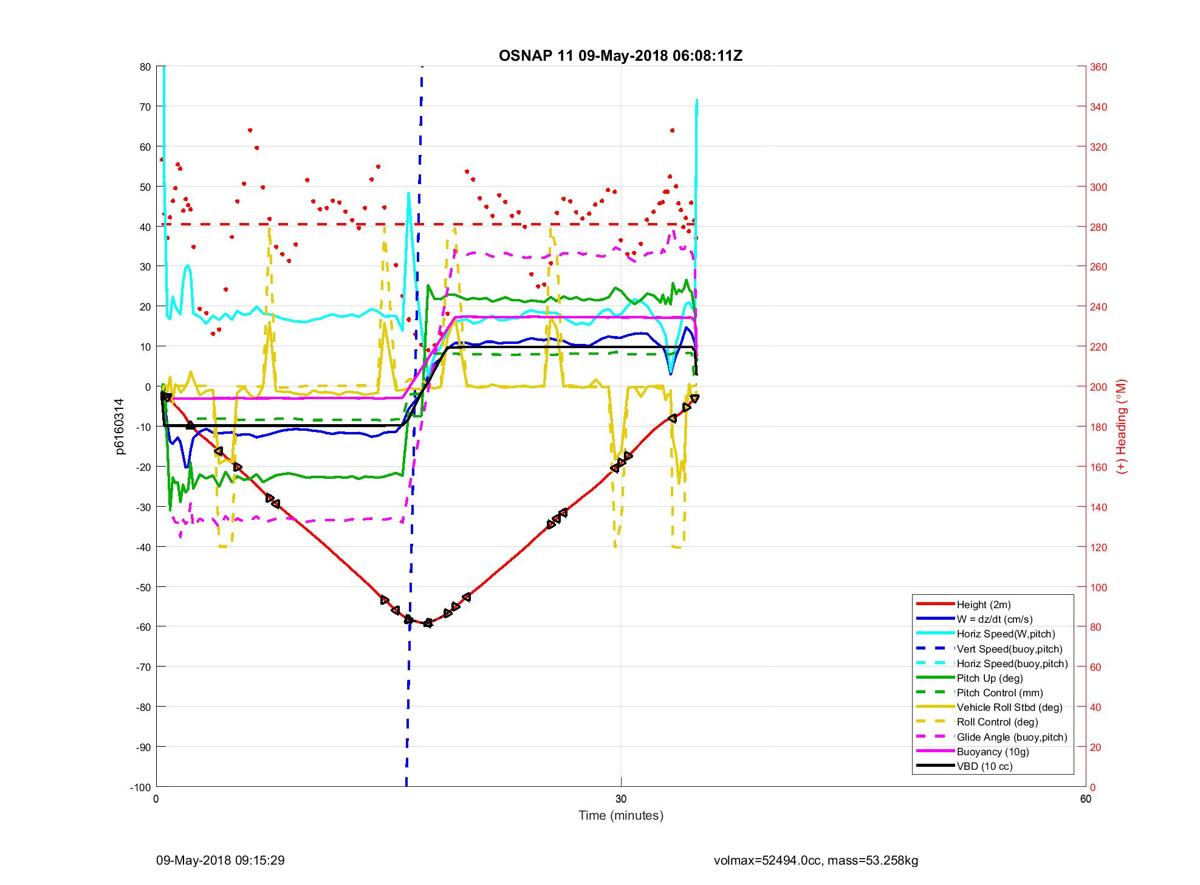This screenshot has width=1200, height=885.
Task: Click the "200" tick on the heading axis
Action: (x=1101, y=387)
